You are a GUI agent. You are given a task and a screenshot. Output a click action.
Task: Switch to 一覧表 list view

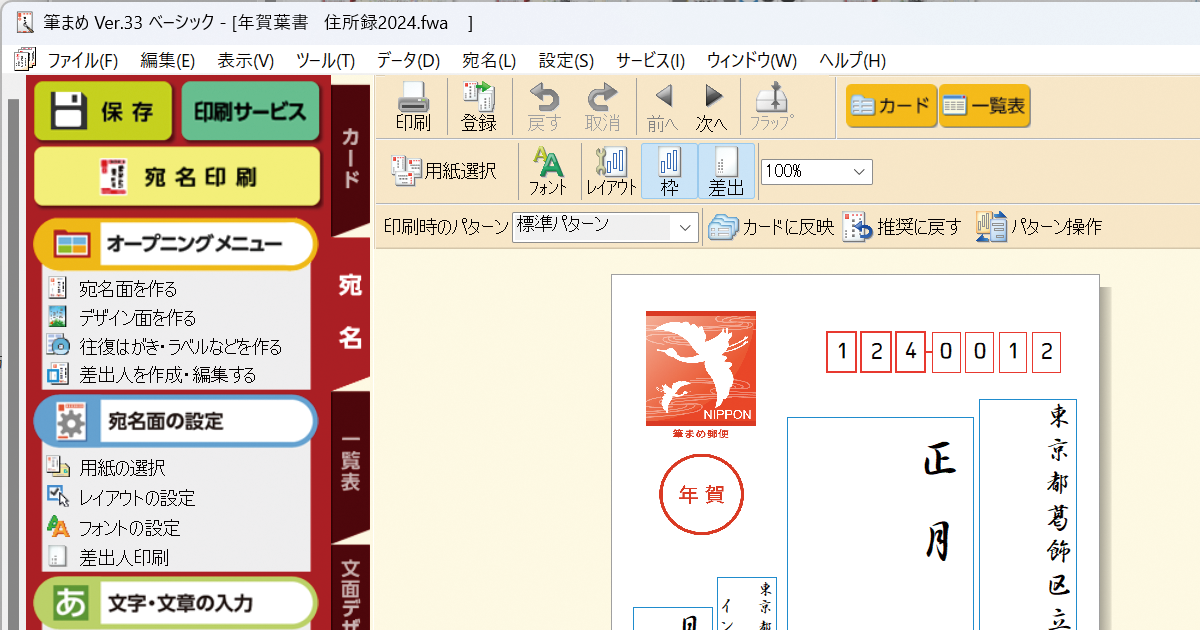(985, 106)
